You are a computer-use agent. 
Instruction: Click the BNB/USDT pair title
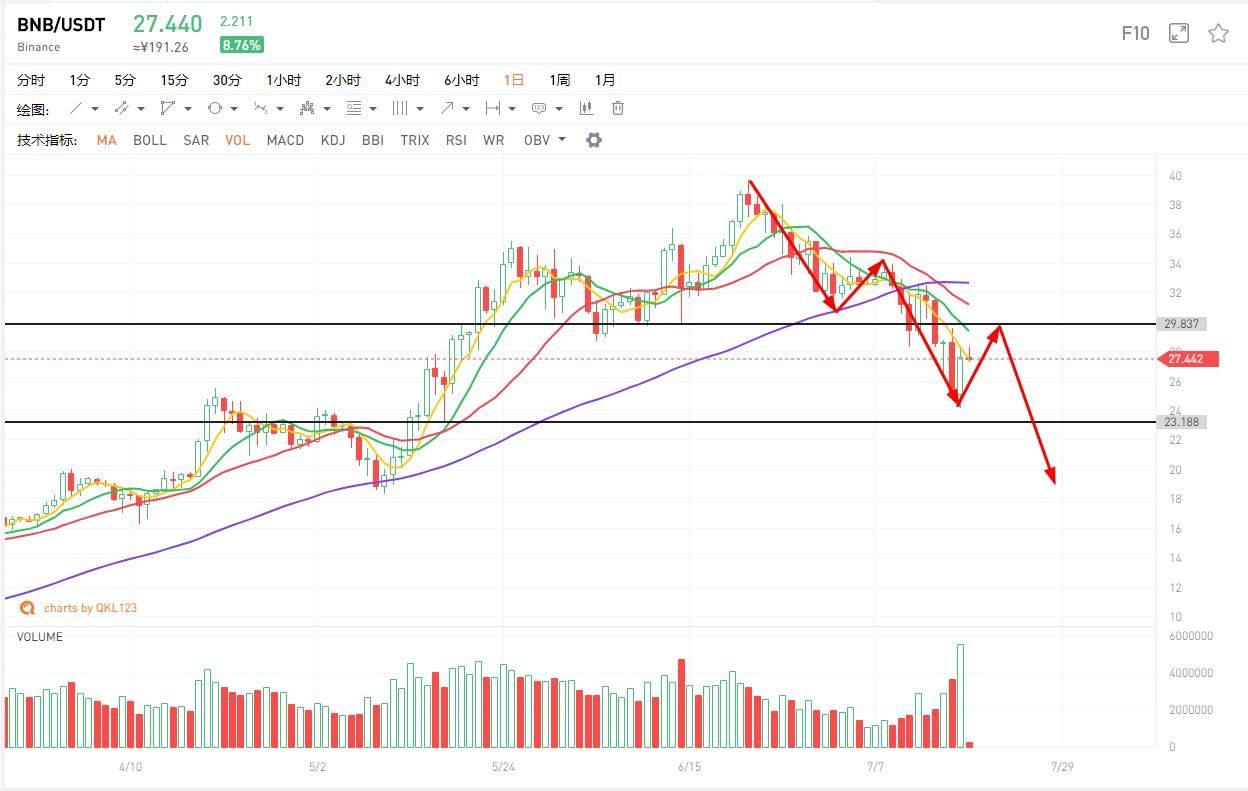point(61,25)
